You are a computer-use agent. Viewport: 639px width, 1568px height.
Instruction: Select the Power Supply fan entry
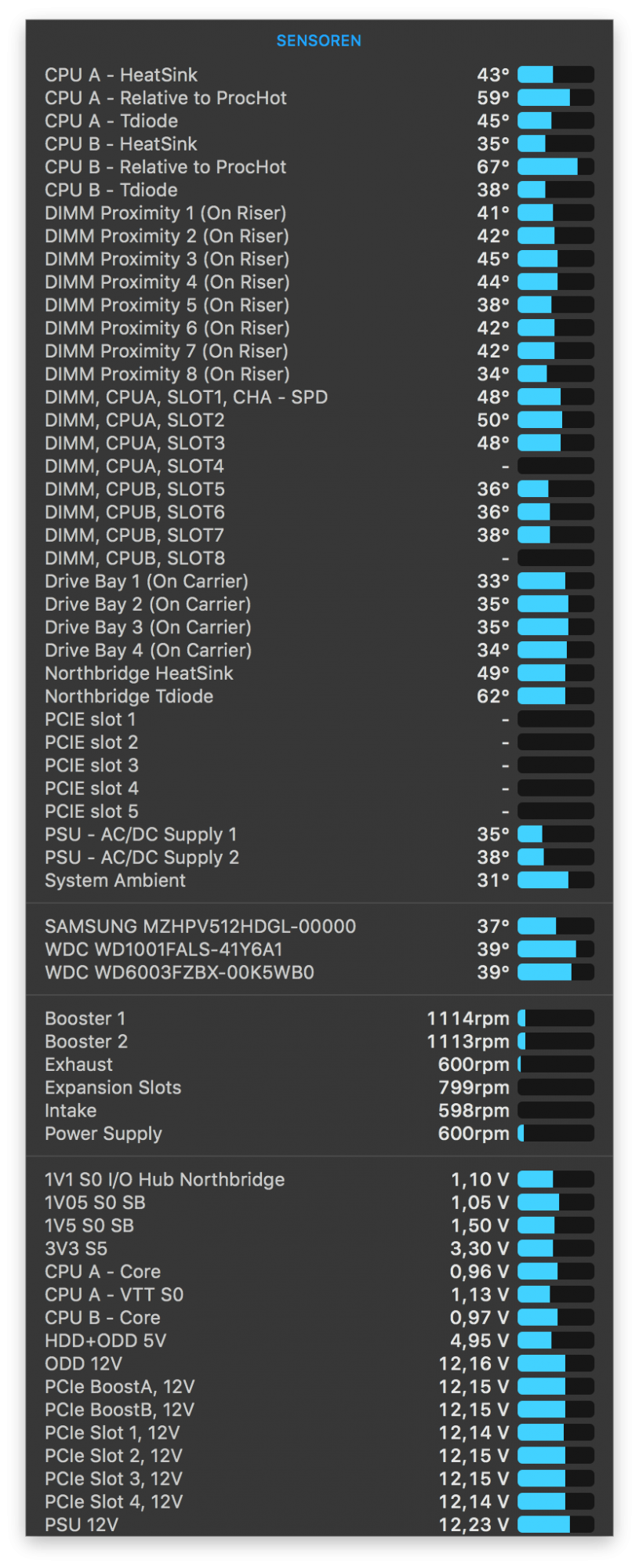pyautogui.click(x=103, y=1134)
